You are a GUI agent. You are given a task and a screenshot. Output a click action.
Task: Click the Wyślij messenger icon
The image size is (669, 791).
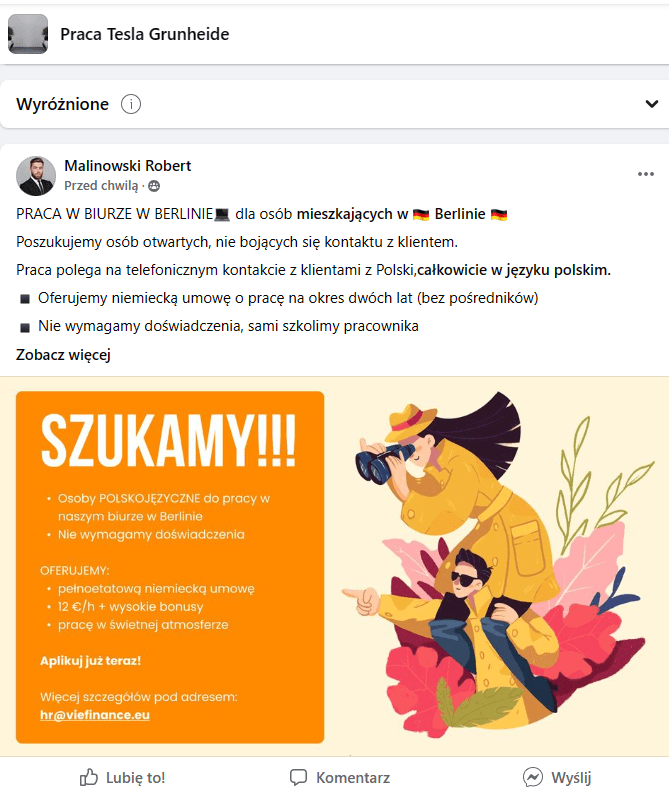(x=533, y=777)
